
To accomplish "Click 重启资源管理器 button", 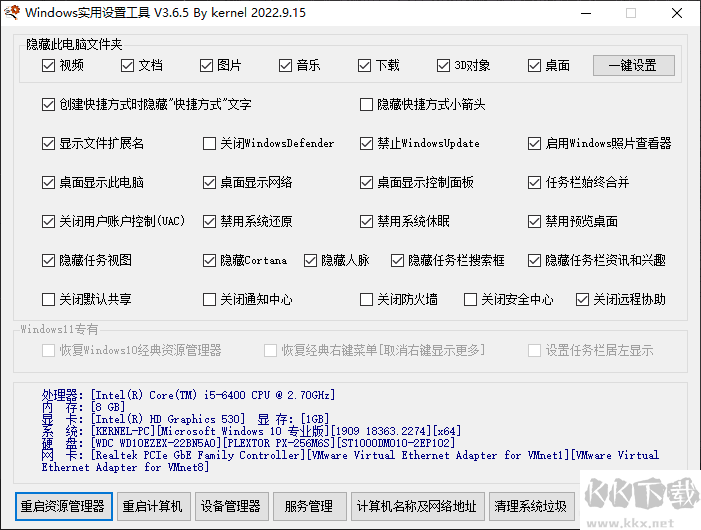I will click(63, 506).
